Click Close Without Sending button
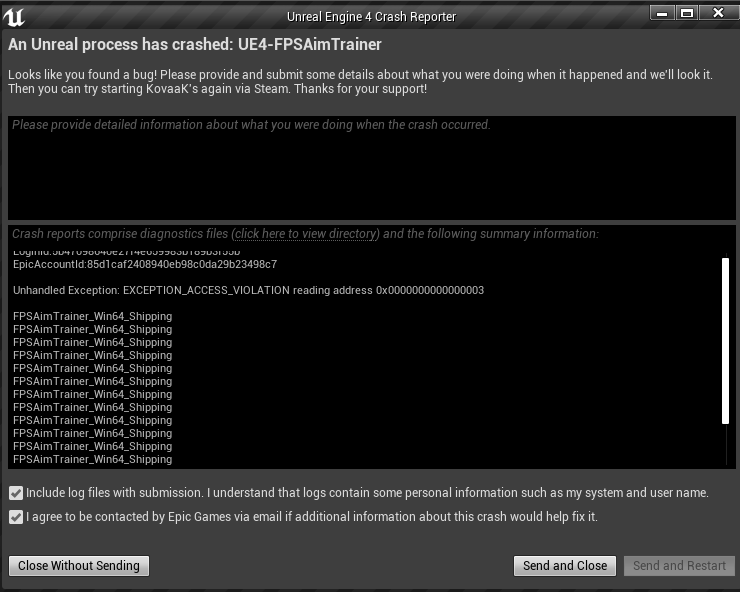Screen dimensions: 740x592 pyautogui.click(x=79, y=566)
